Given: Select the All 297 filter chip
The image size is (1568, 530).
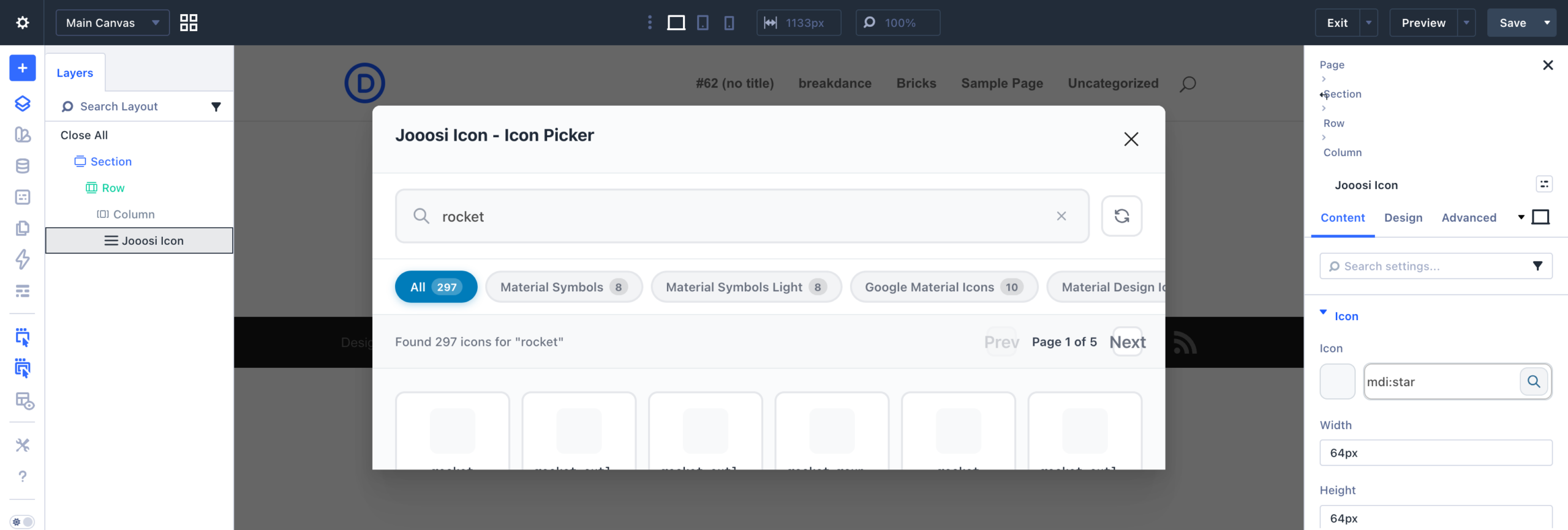Looking at the screenshot, I should pos(436,287).
